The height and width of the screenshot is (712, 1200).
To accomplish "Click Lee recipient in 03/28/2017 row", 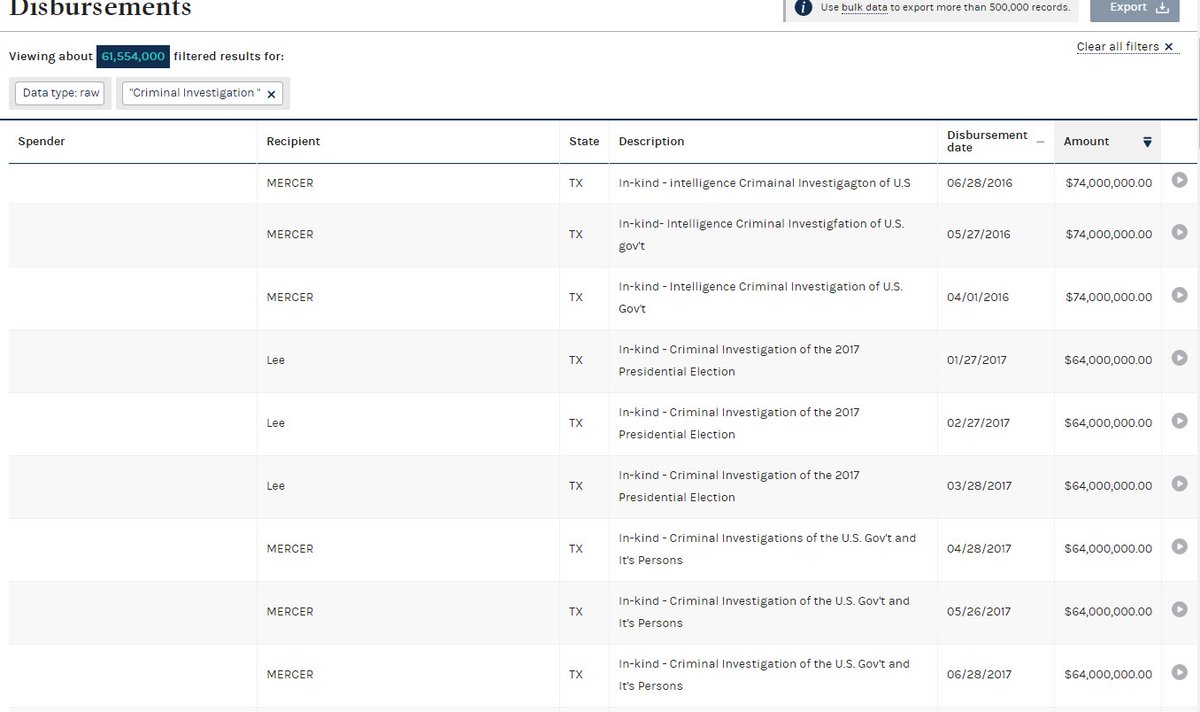I will pyautogui.click(x=276, y=487).
